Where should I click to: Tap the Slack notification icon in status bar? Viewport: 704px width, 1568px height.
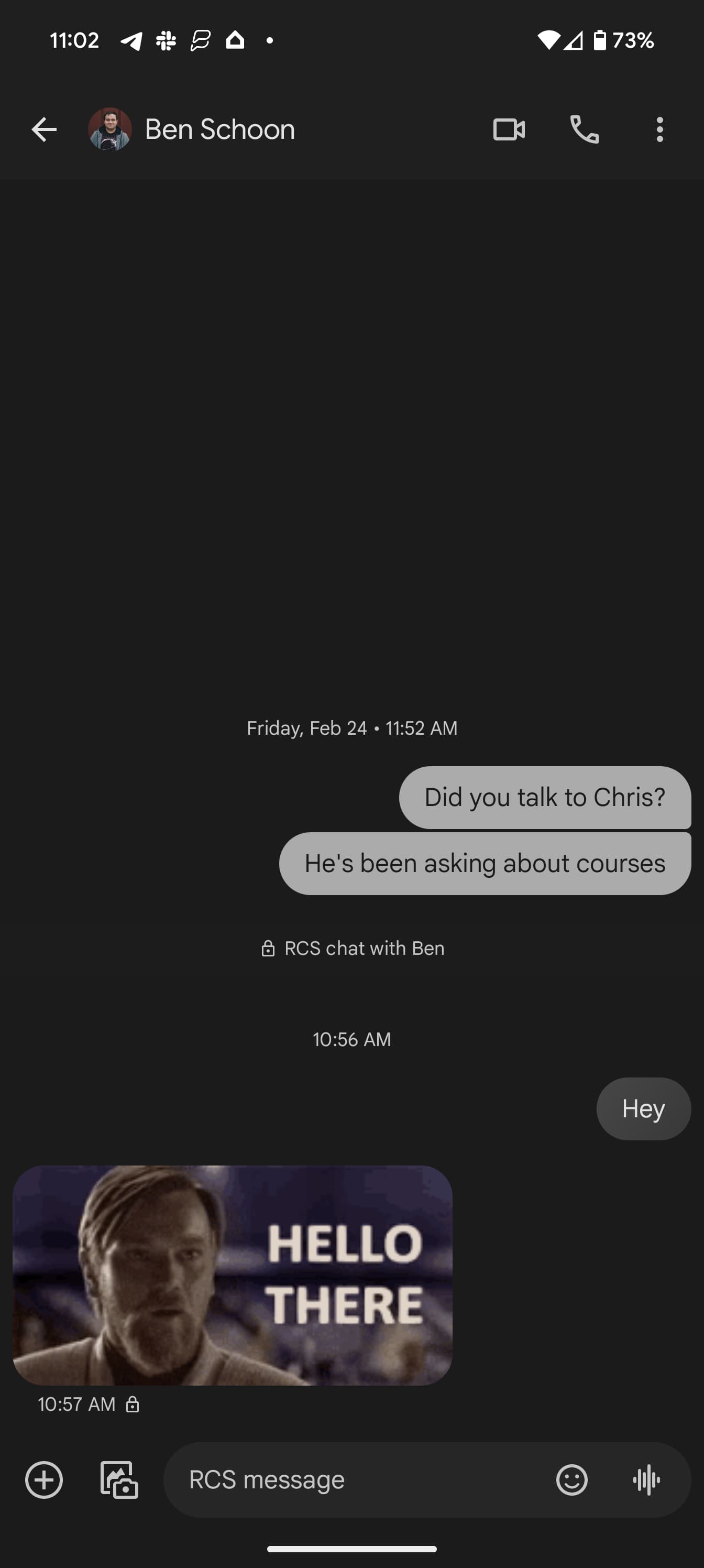tap(166, 40)
